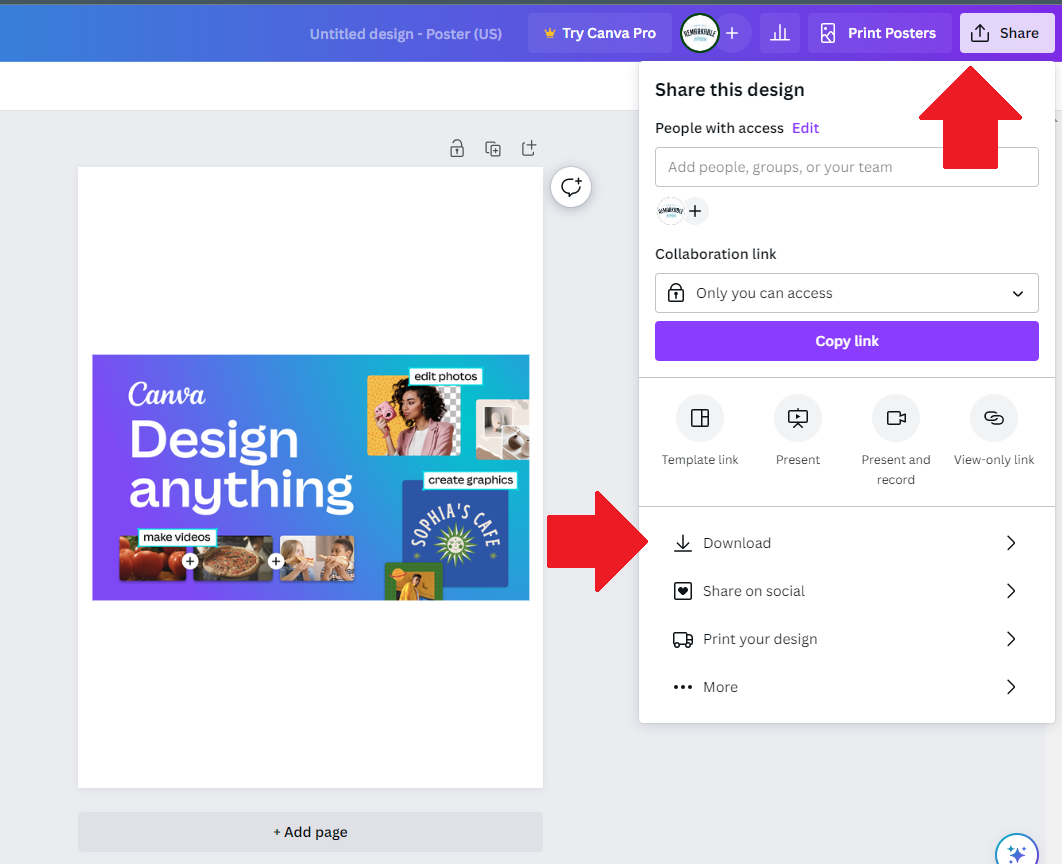
Task: Open the Download option
Action: coord(847,543)
